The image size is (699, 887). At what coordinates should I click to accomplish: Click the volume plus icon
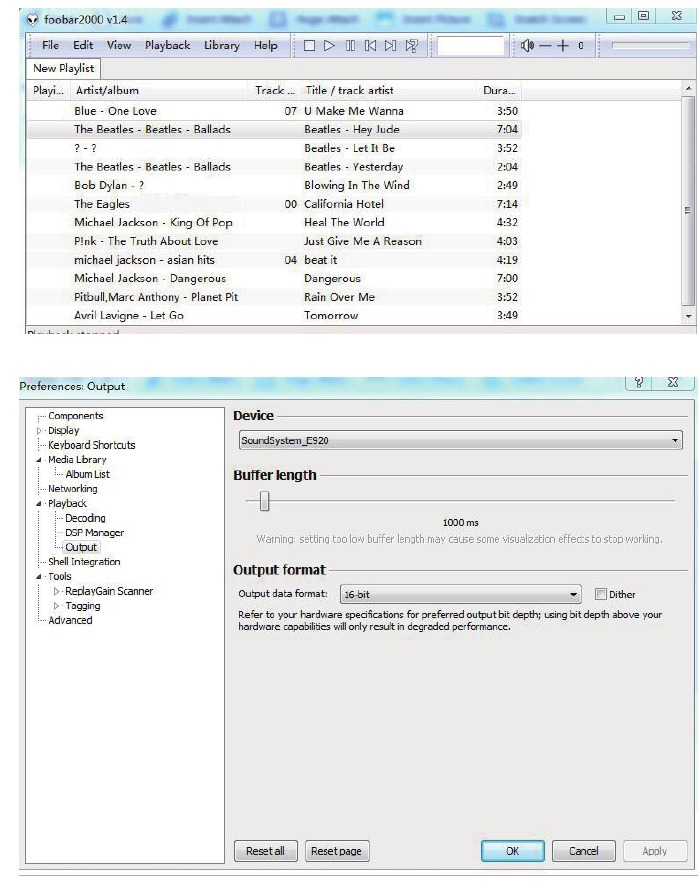tap(563, 46)
